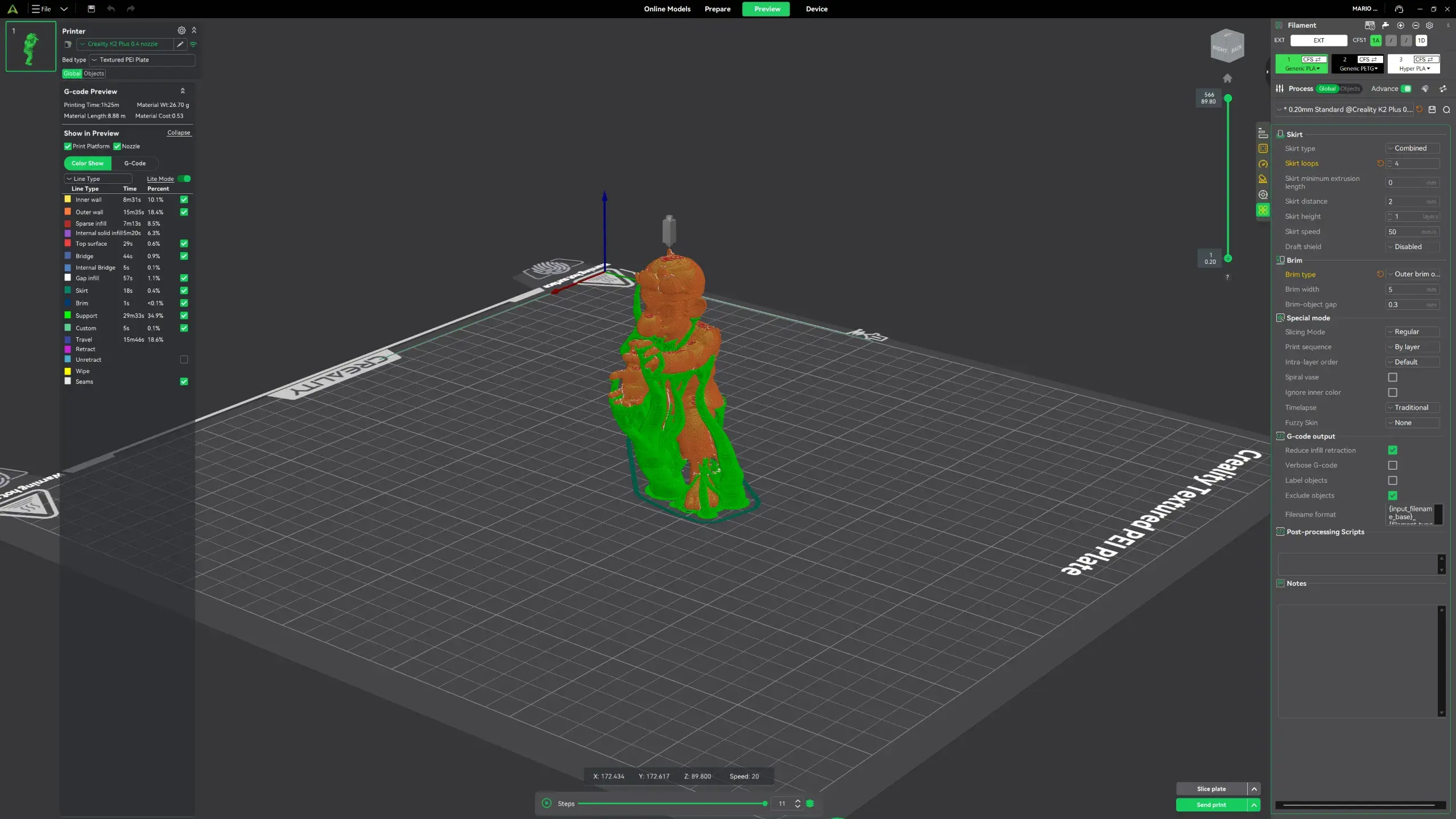Screen dimensions: 1456x819
Task: Toggle the Advance mode switch
Action: click(1406, 89)
